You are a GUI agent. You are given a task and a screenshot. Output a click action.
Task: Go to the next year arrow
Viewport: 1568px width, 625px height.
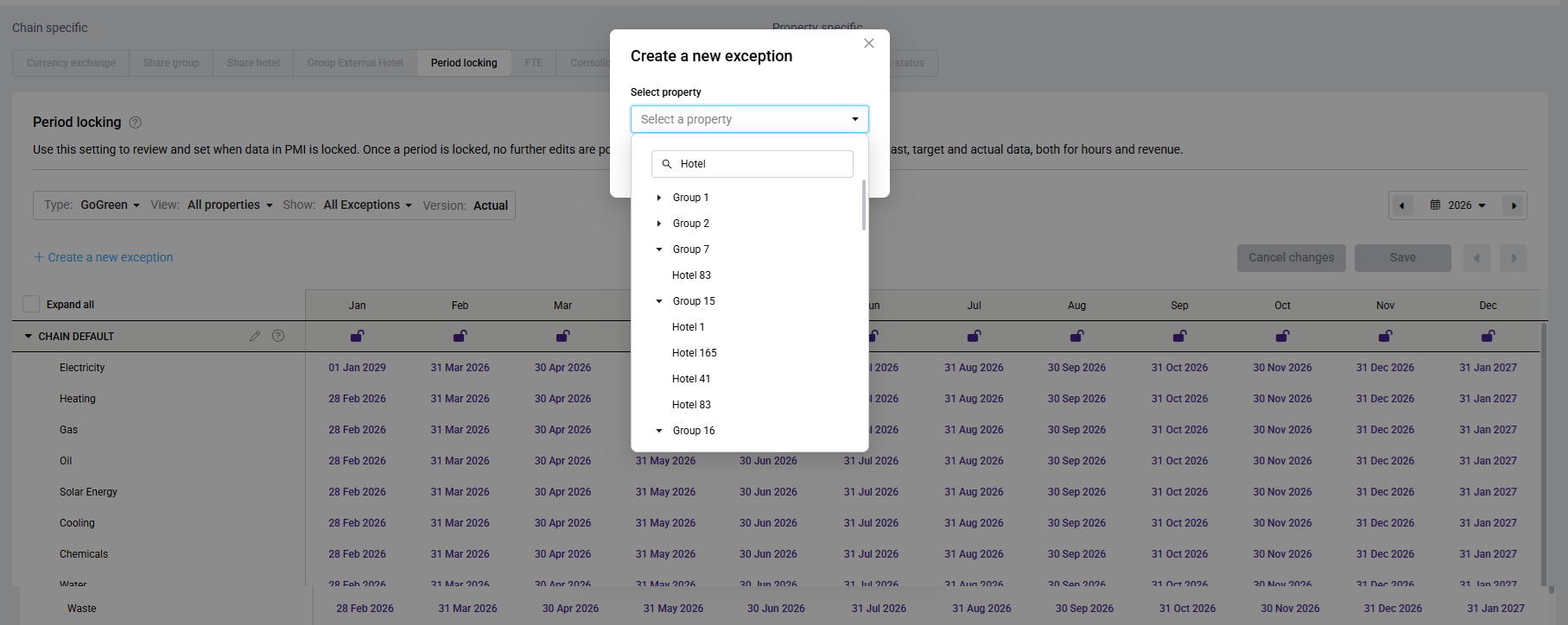point(1514,205)
